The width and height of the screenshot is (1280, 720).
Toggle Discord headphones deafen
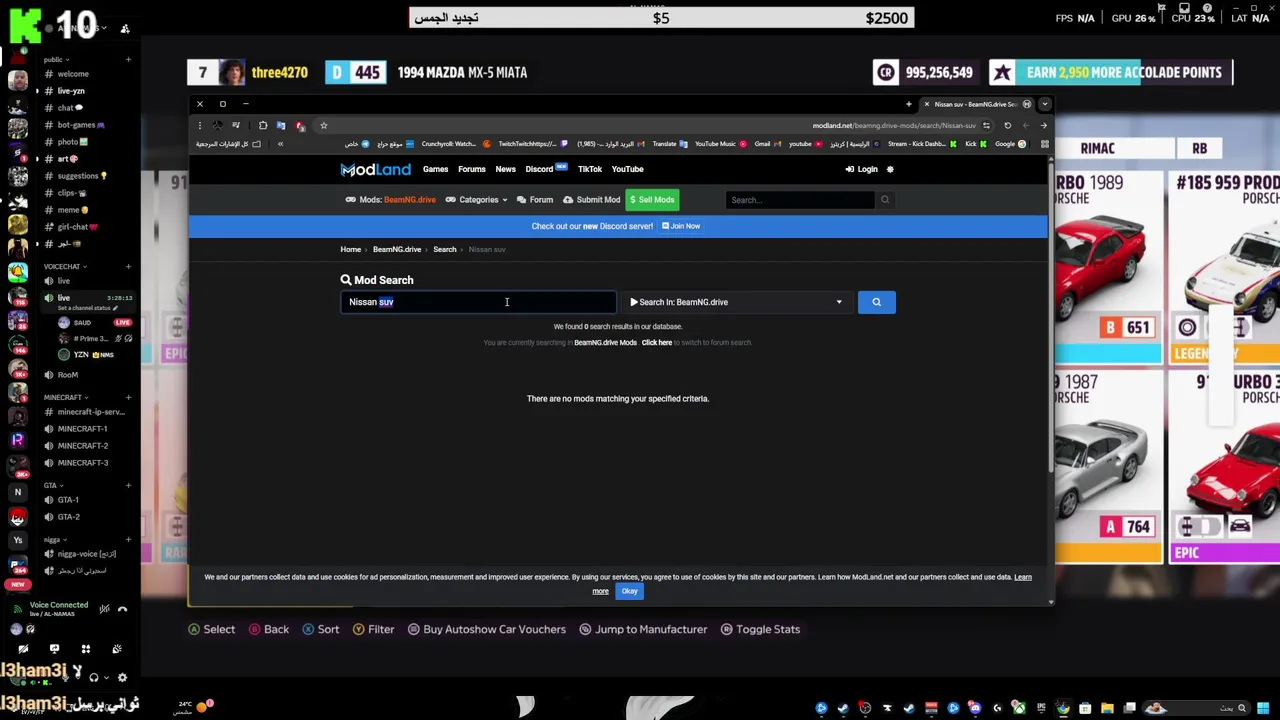(x=94, y=677)
